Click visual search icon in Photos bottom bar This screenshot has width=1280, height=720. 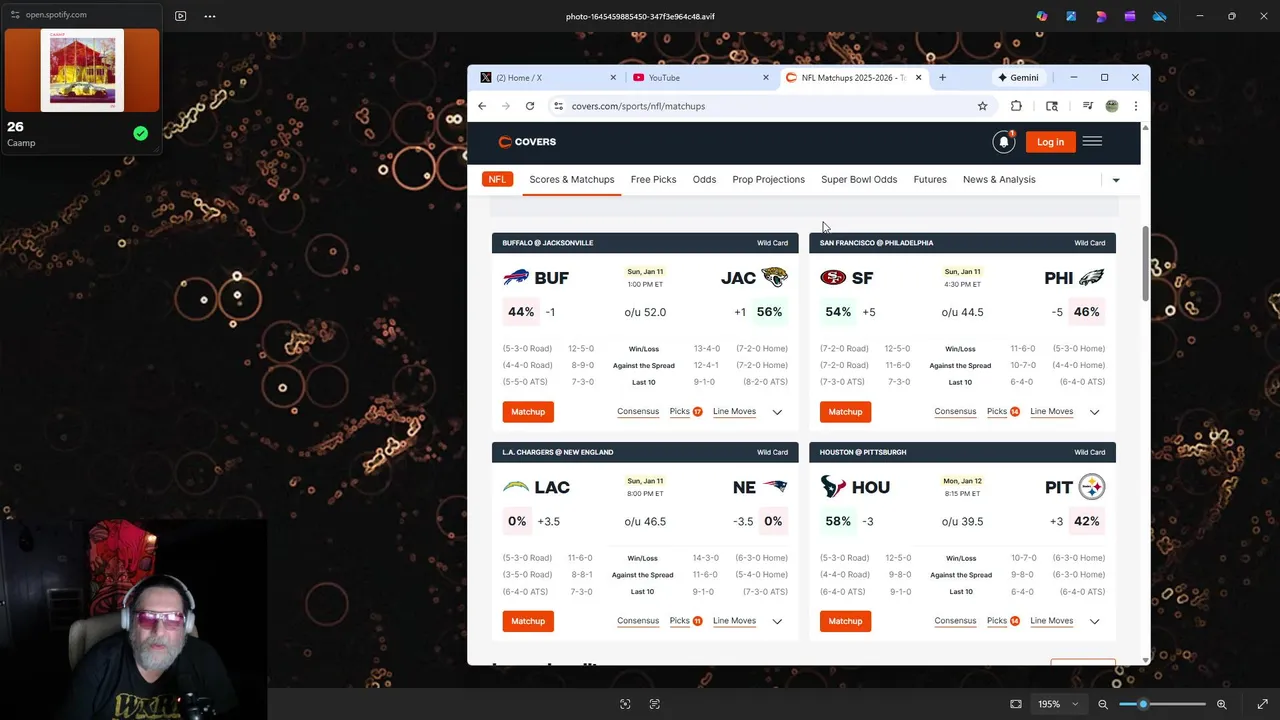pyautogui.click(x=625, y=704)
